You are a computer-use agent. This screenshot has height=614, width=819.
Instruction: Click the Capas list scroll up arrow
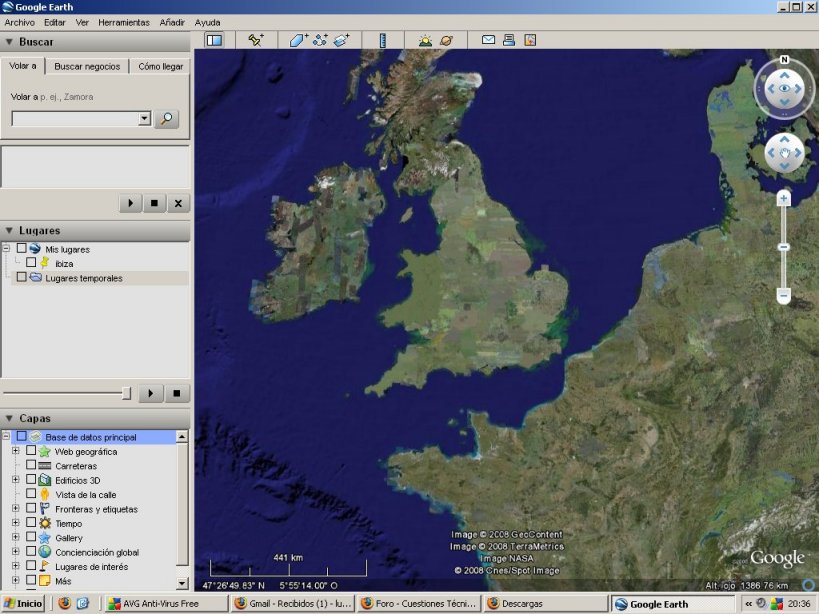[182, 436]
